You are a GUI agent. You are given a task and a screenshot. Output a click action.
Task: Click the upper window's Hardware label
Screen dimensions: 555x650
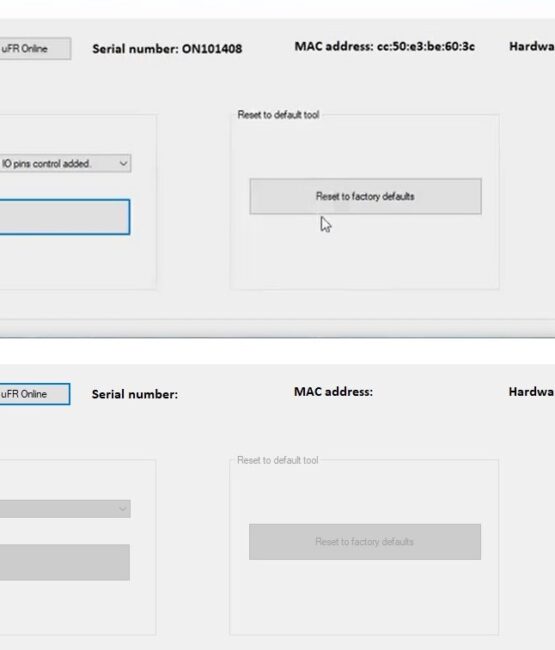532,46
